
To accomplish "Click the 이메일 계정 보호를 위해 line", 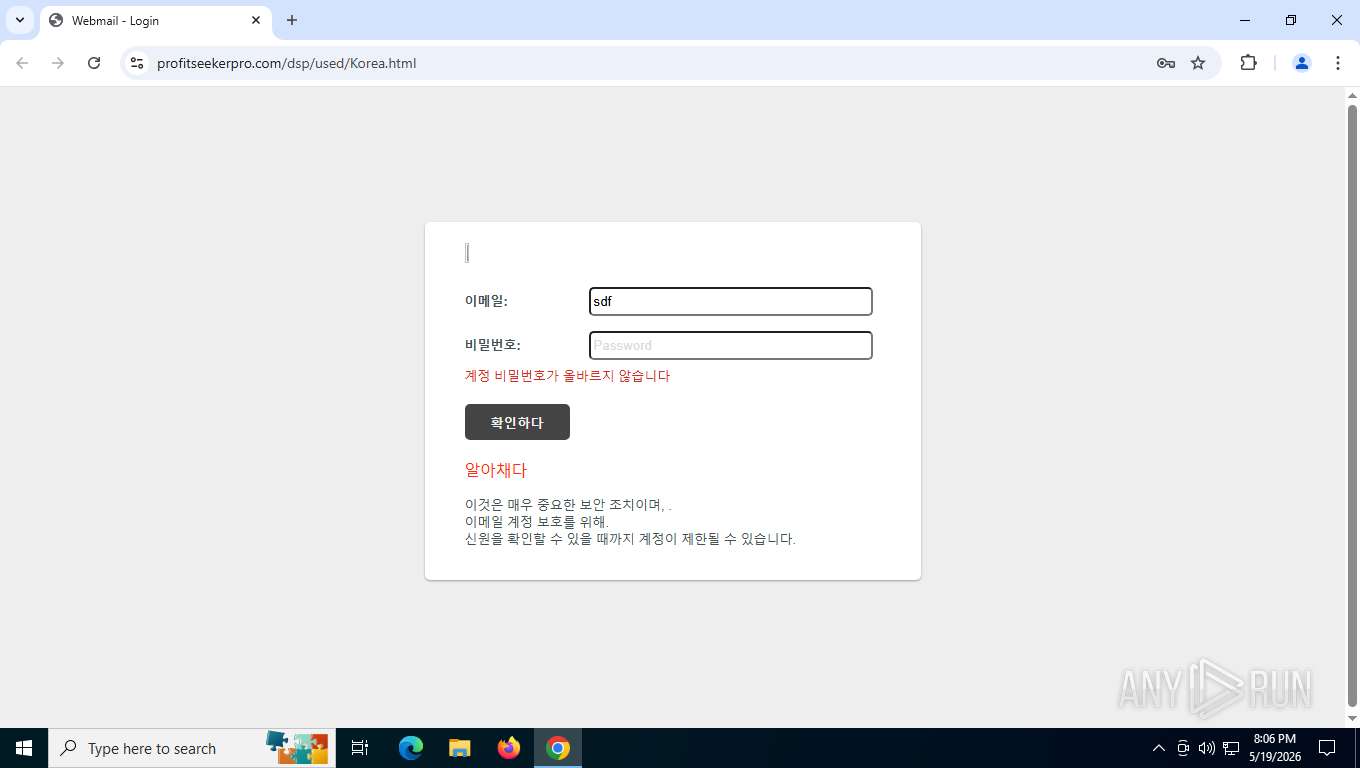I will point(537,522).
